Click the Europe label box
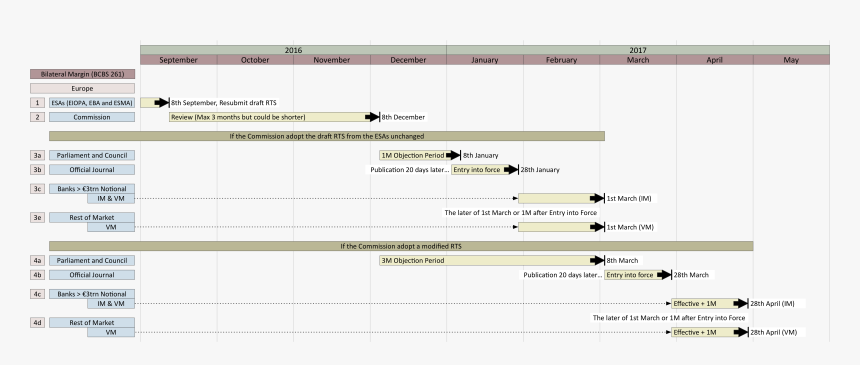This screenshot has width=860, height=365. pos(82,88)
